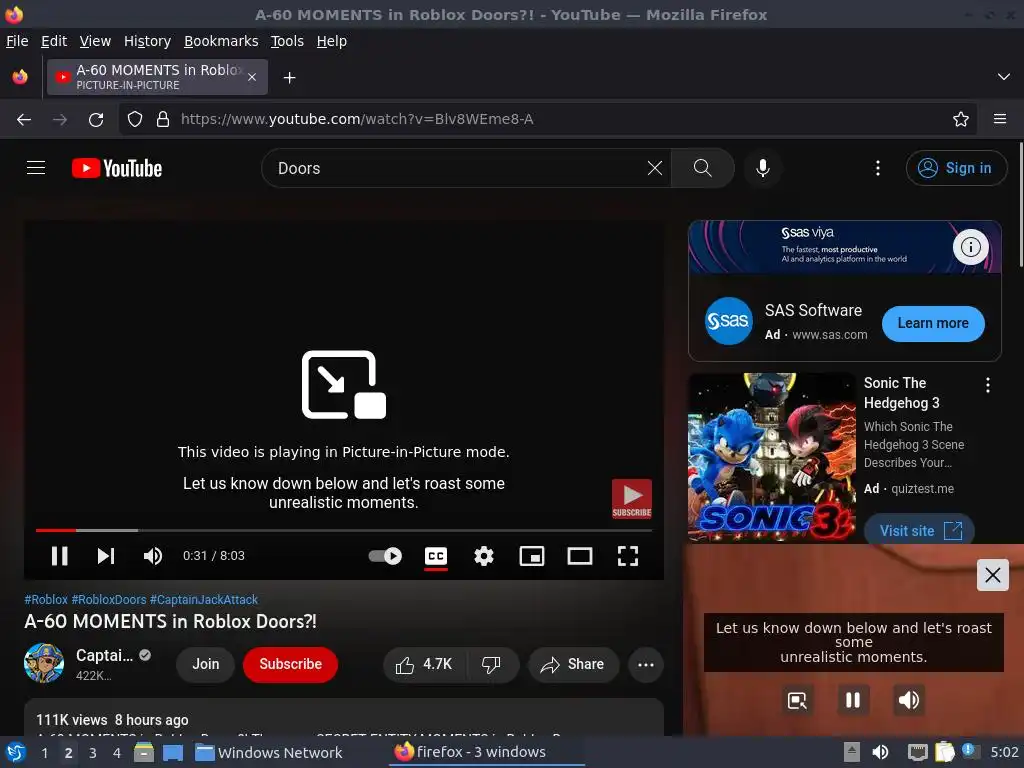1024x768 pixels.
Task: Open Windows Network taskbar item
Action: (268, 753)
